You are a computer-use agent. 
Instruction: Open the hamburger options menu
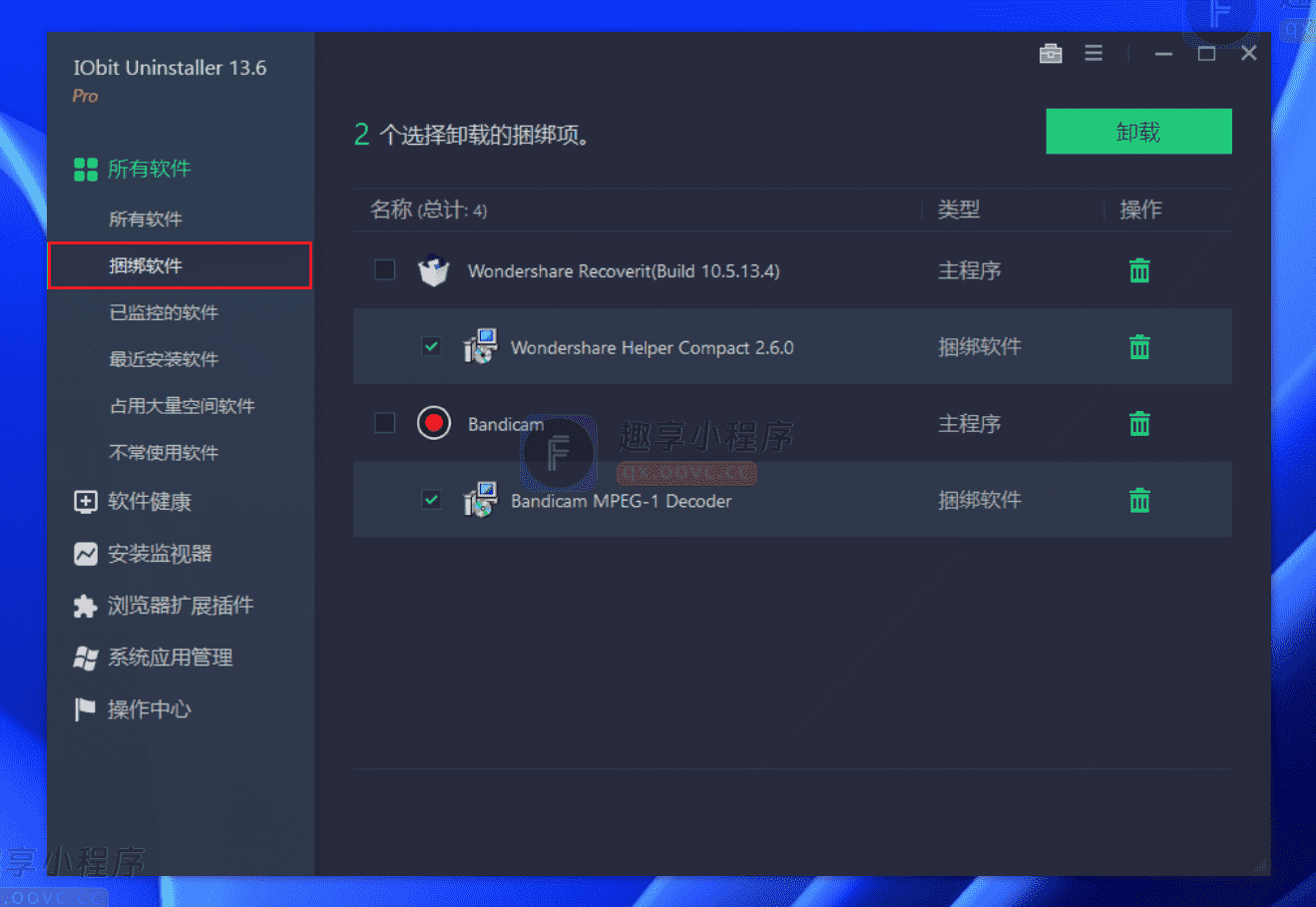coord(1094,54)
